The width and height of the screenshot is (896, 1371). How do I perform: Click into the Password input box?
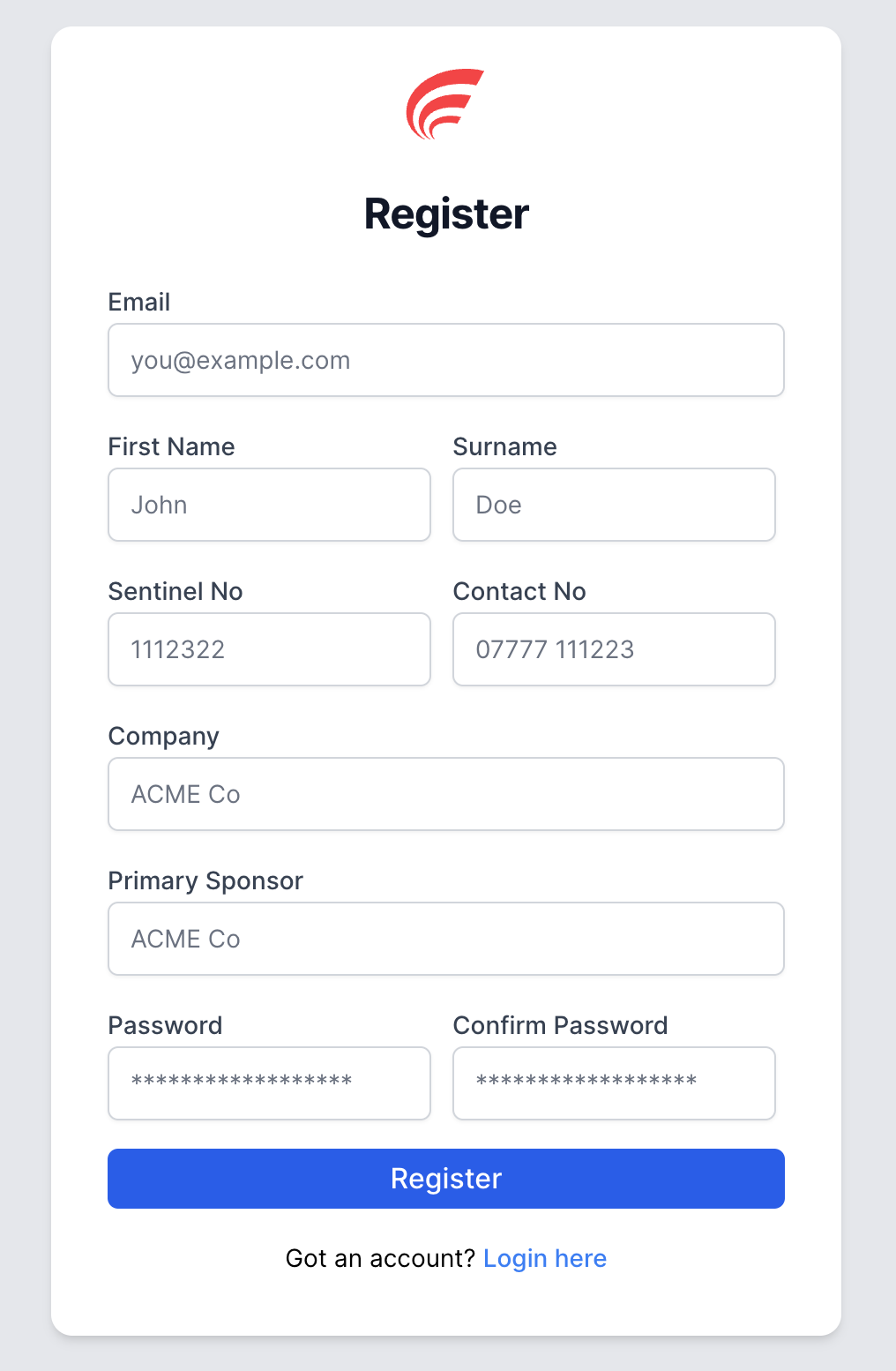click(x=269, y=1083)
